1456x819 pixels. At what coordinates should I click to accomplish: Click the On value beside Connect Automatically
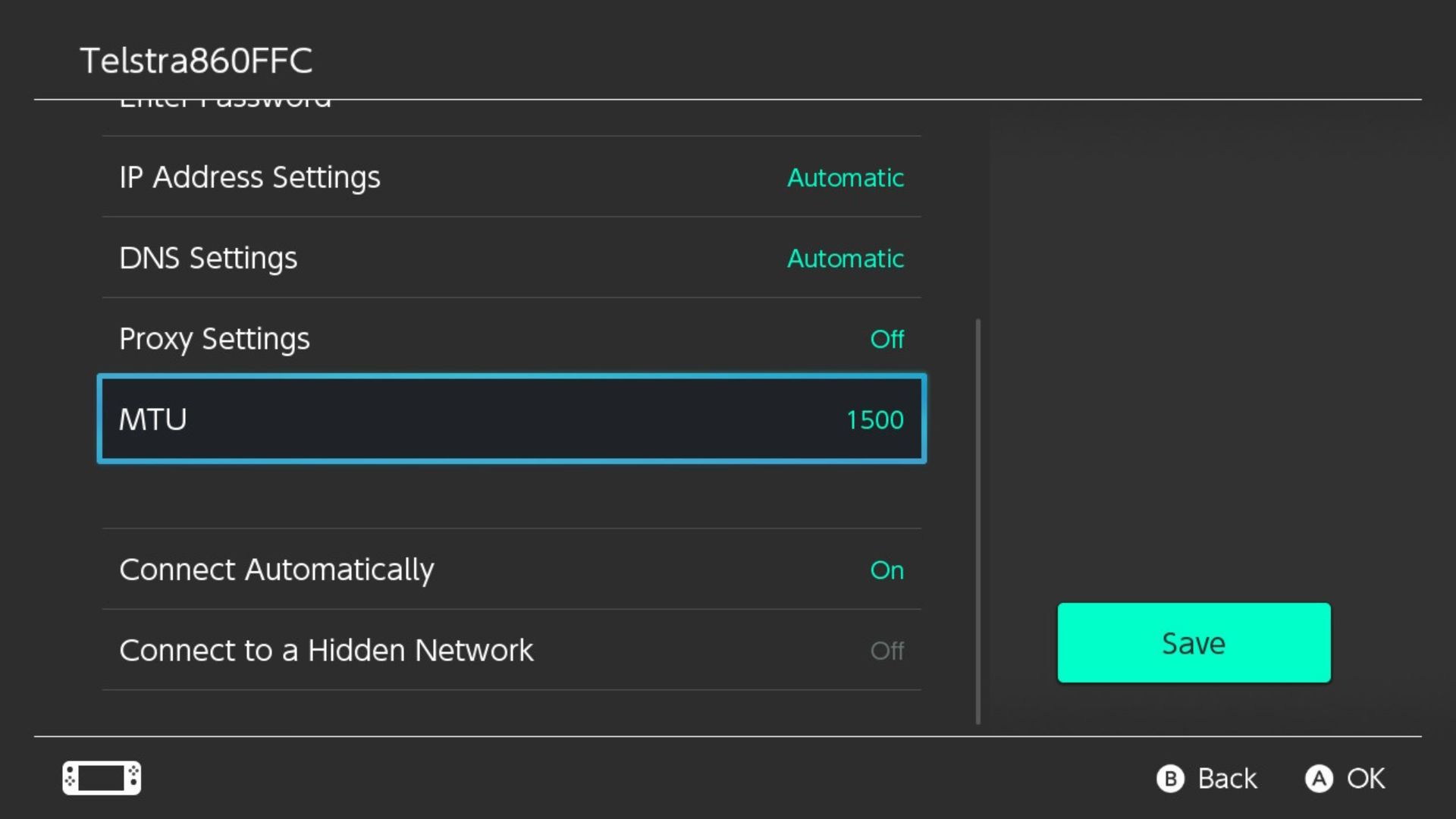pyautogui.click(x=886, y=570)
